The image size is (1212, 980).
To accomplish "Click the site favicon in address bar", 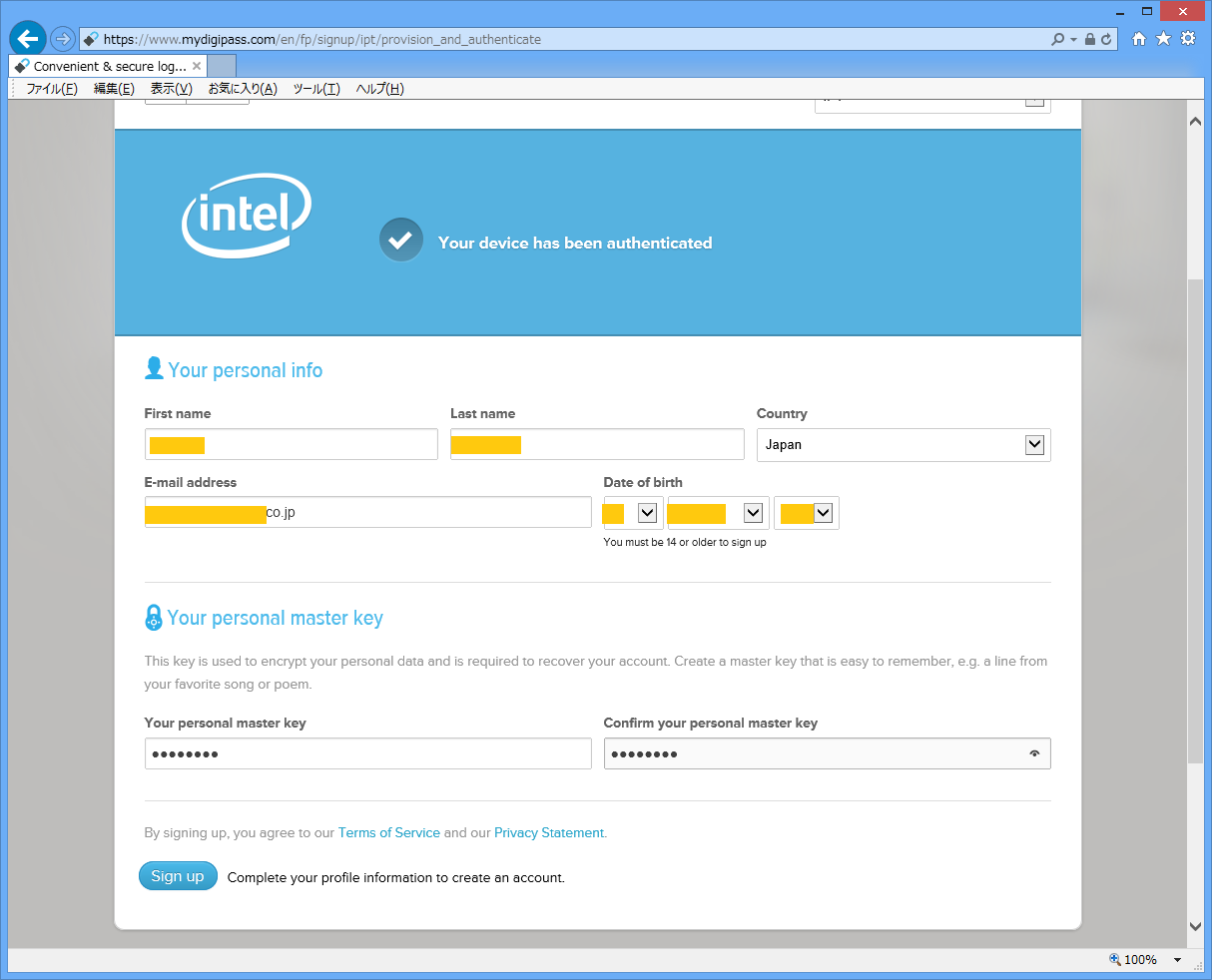I will pos(91,39).
